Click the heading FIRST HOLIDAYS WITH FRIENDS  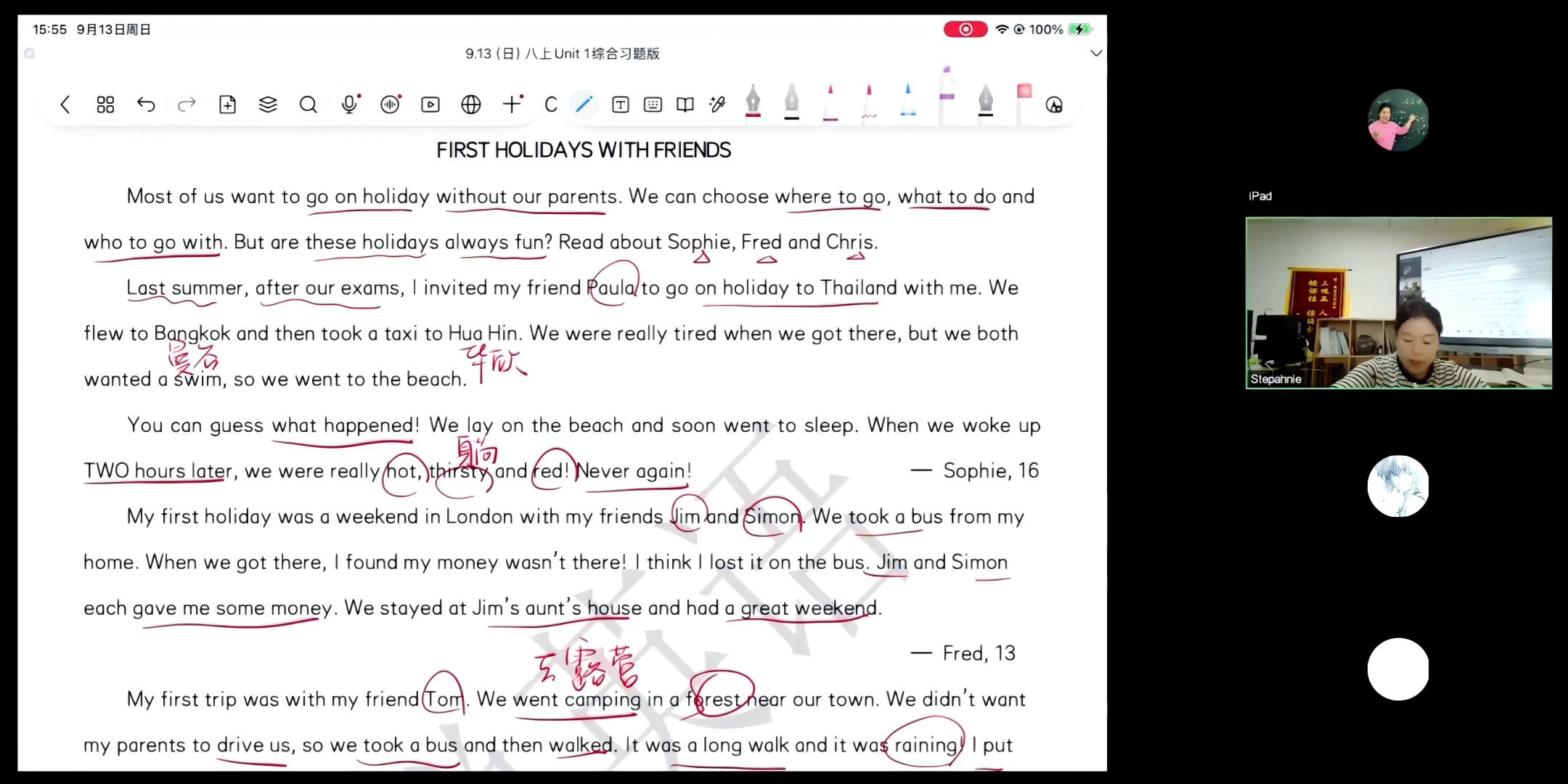(x=584, y=150)
